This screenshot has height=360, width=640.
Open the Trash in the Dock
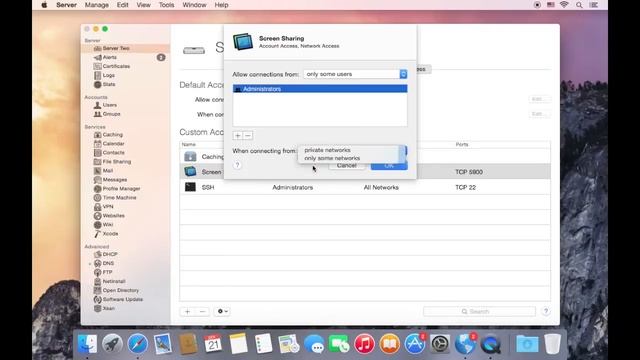tap(552, 344)
